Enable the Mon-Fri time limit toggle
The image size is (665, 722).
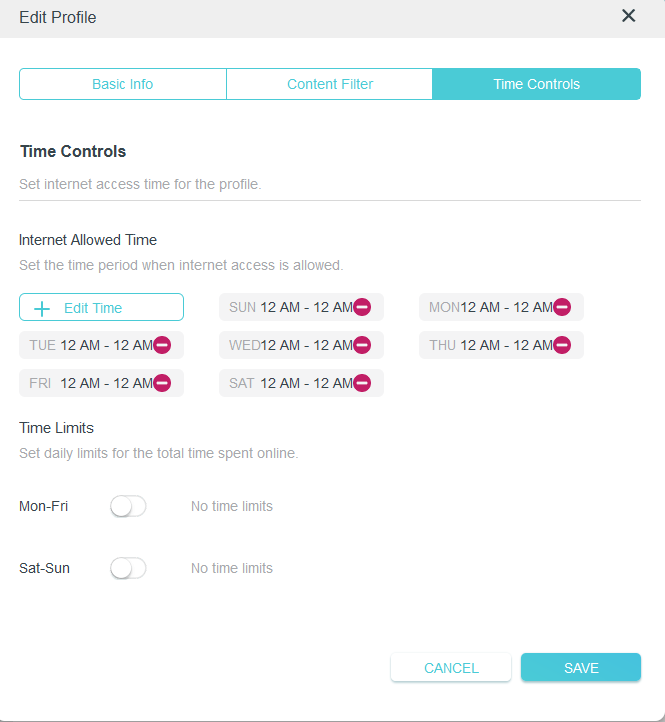[x=128, y=507]
